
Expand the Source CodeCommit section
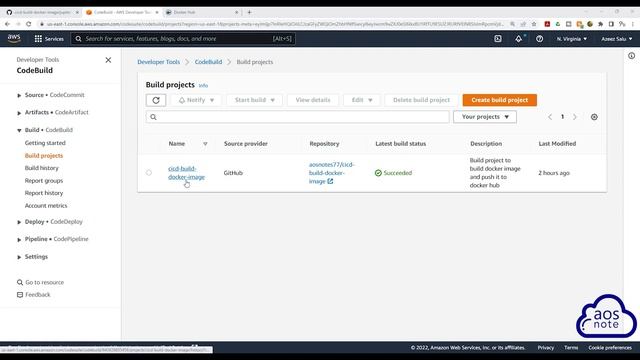(x=19, y=95)
